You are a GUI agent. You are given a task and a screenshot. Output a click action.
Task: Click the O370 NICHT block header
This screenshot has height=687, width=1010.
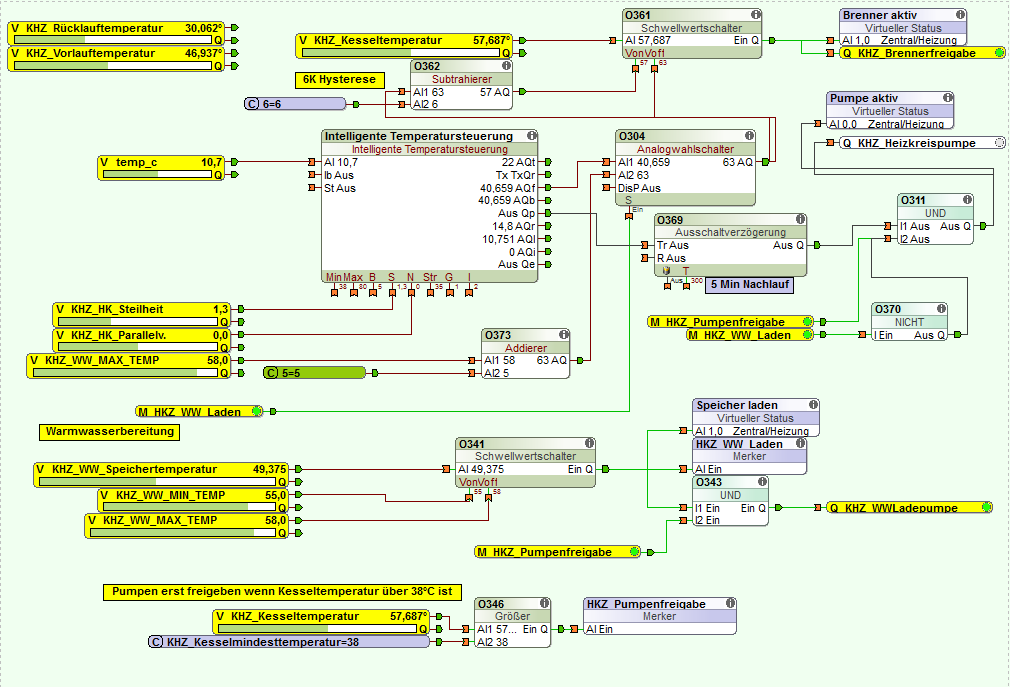[910, 309]
